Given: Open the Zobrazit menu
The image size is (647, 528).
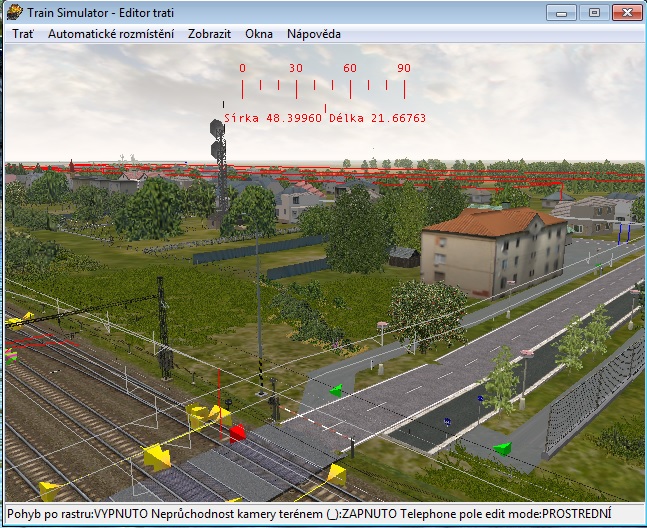Looking at the screenshot, I should 209,34.
